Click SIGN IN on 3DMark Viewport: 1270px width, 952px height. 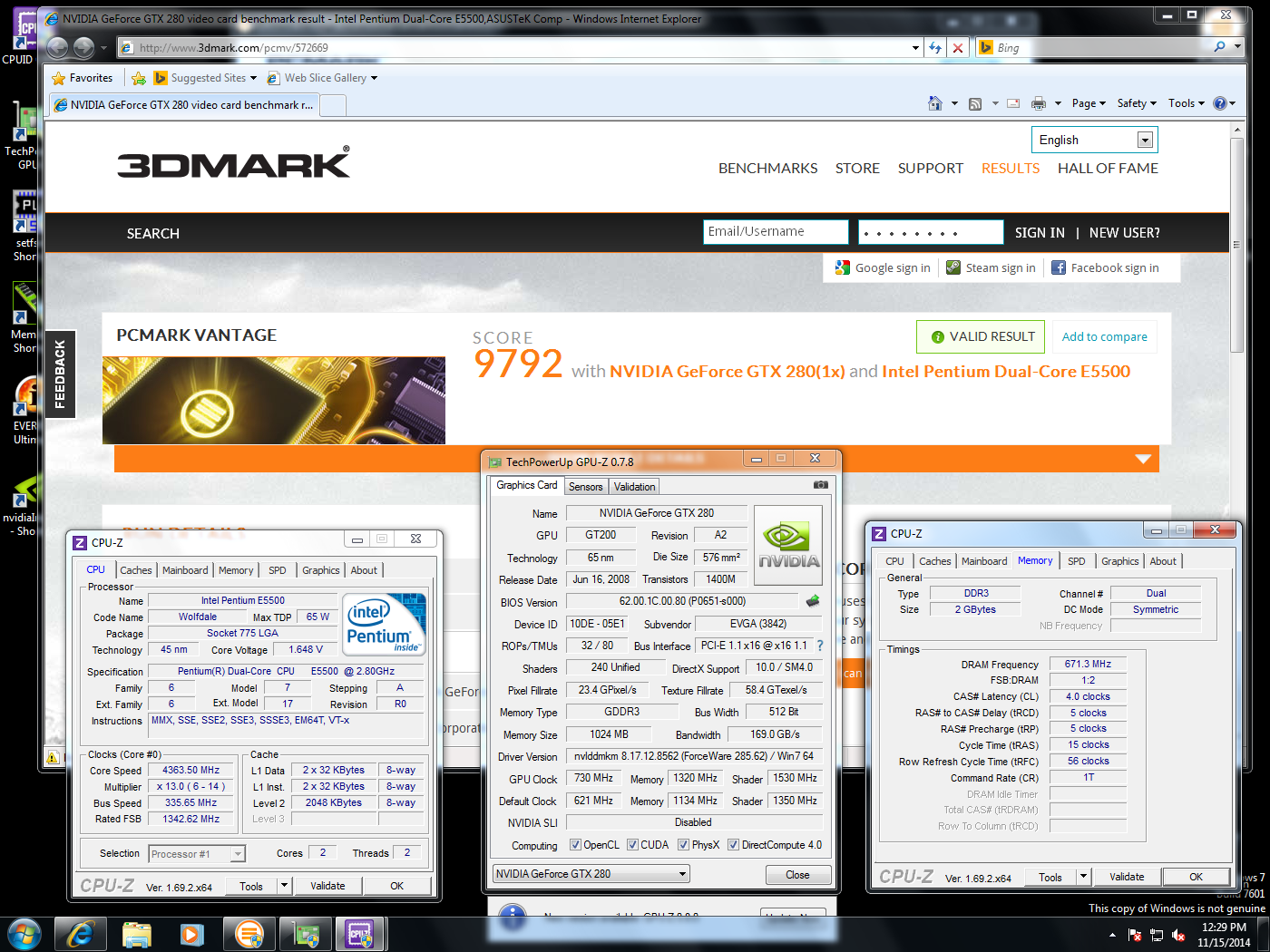(x=1040, y=233)
